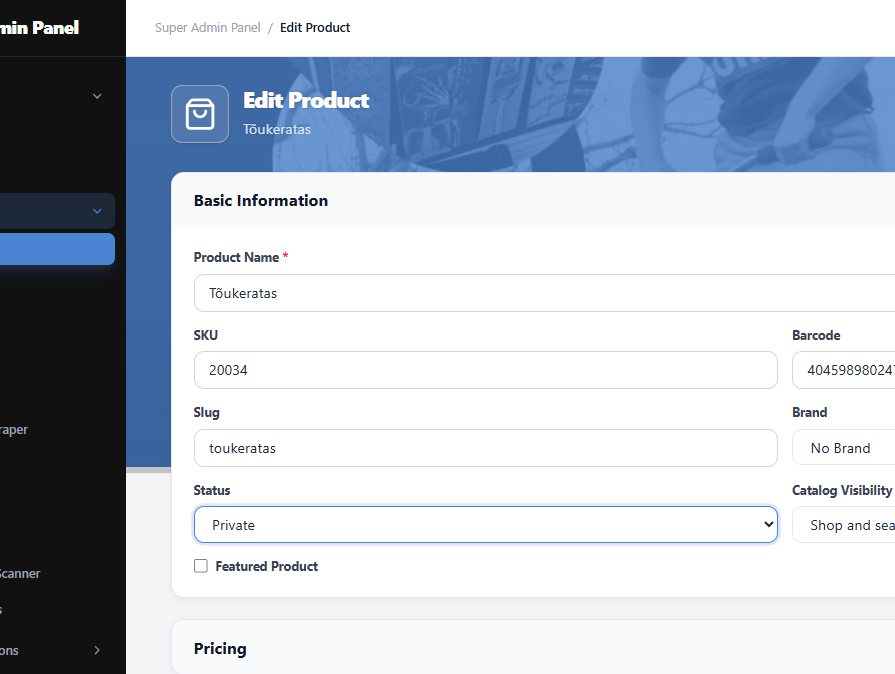This screenshot has height=674, width=895.
Task: Open the Status dropdown showing Private
Action: click(486, 524)
